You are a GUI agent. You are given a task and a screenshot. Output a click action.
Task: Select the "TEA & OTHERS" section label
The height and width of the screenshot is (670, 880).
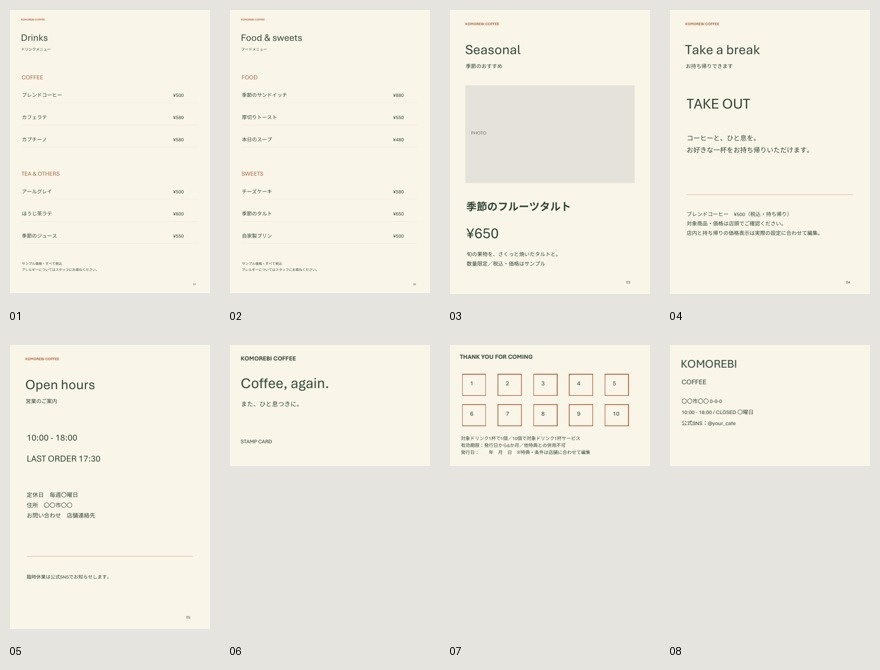40,174
